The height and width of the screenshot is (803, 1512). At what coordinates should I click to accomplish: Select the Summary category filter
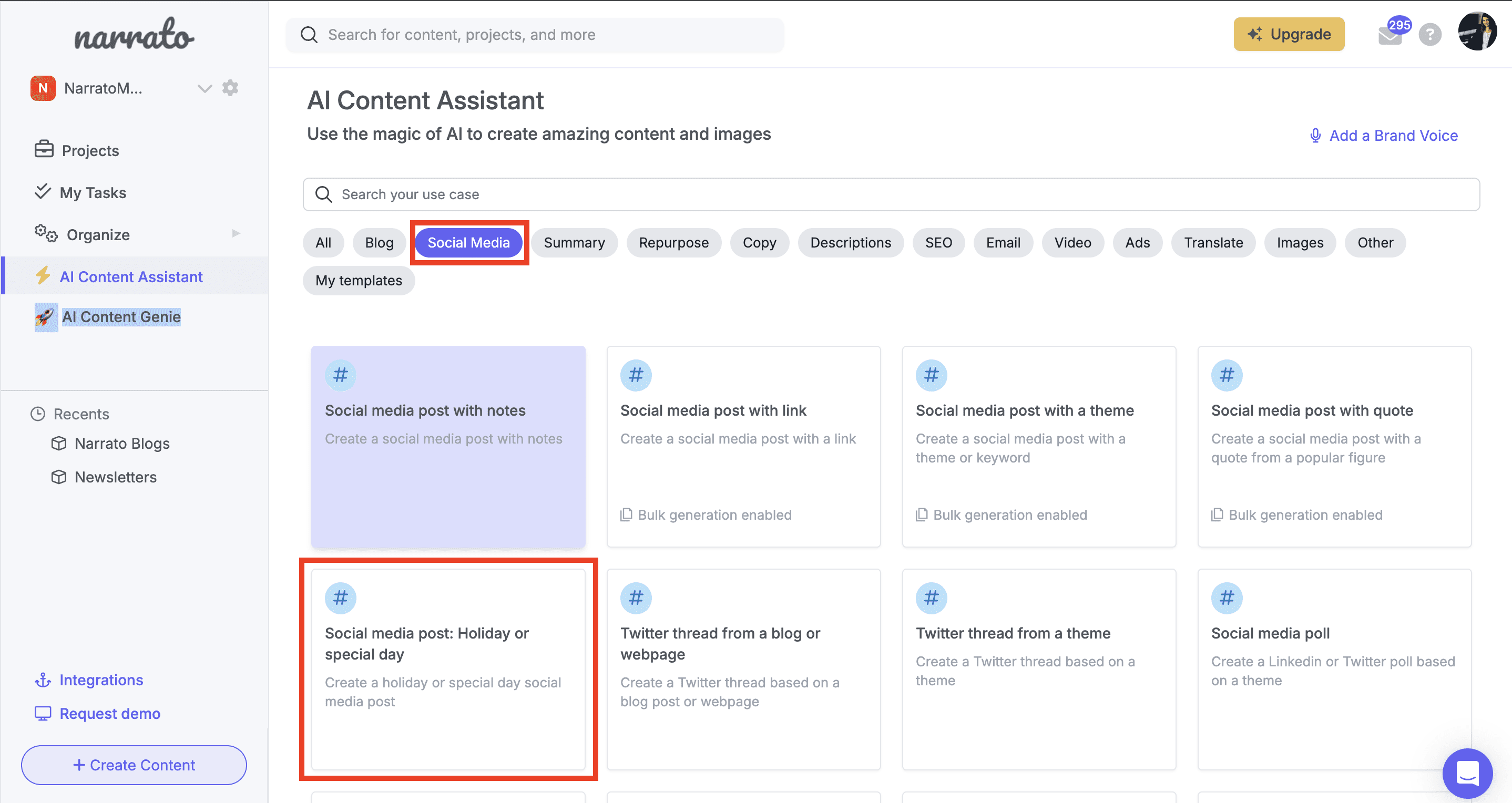574,243
